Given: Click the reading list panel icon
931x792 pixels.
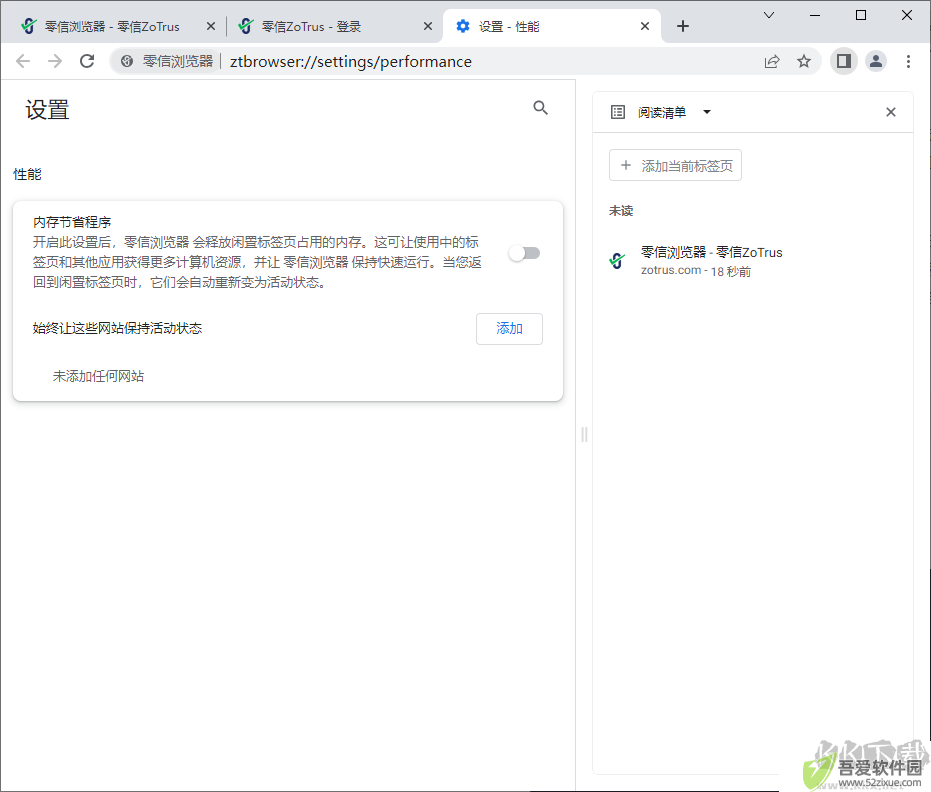Looking at the screenshot, I should 618,112.
